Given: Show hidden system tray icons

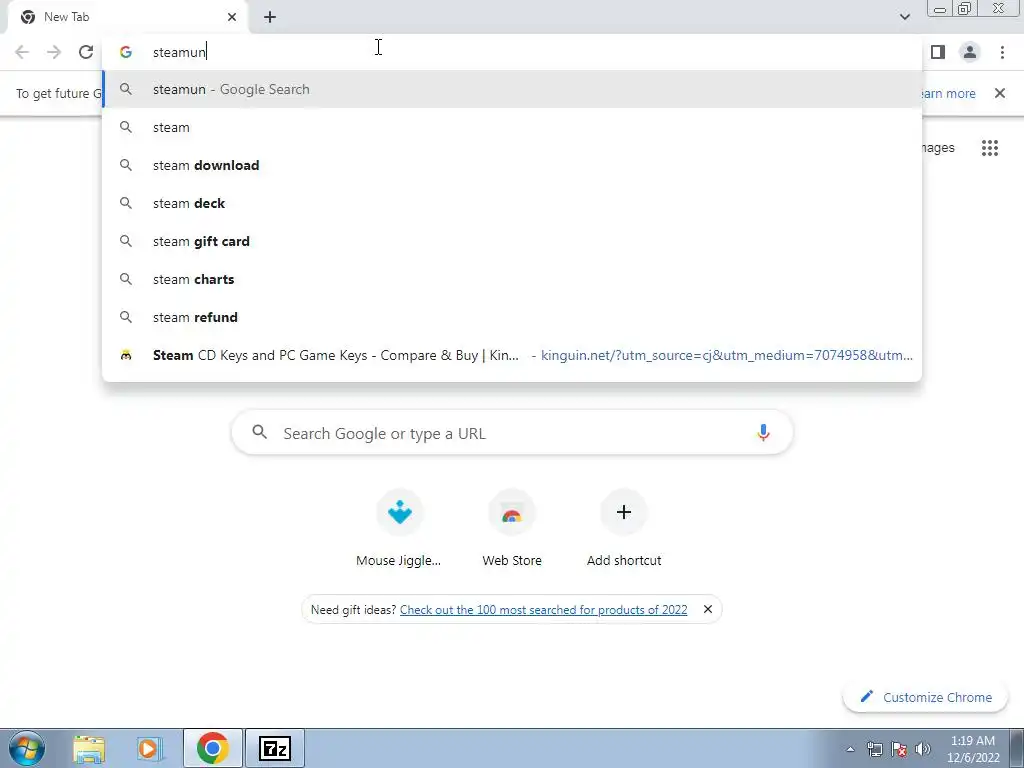Looking at the screenshot, I should click(x=850, y=750).
